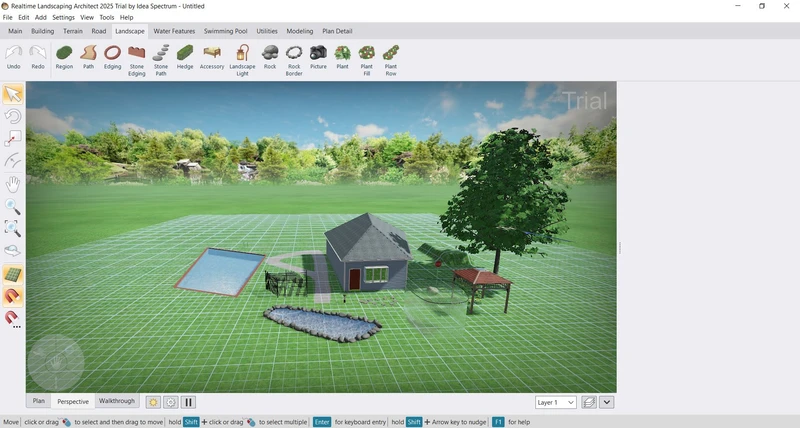Open the File menu
800x428 pixels.
tap(8, 17)
